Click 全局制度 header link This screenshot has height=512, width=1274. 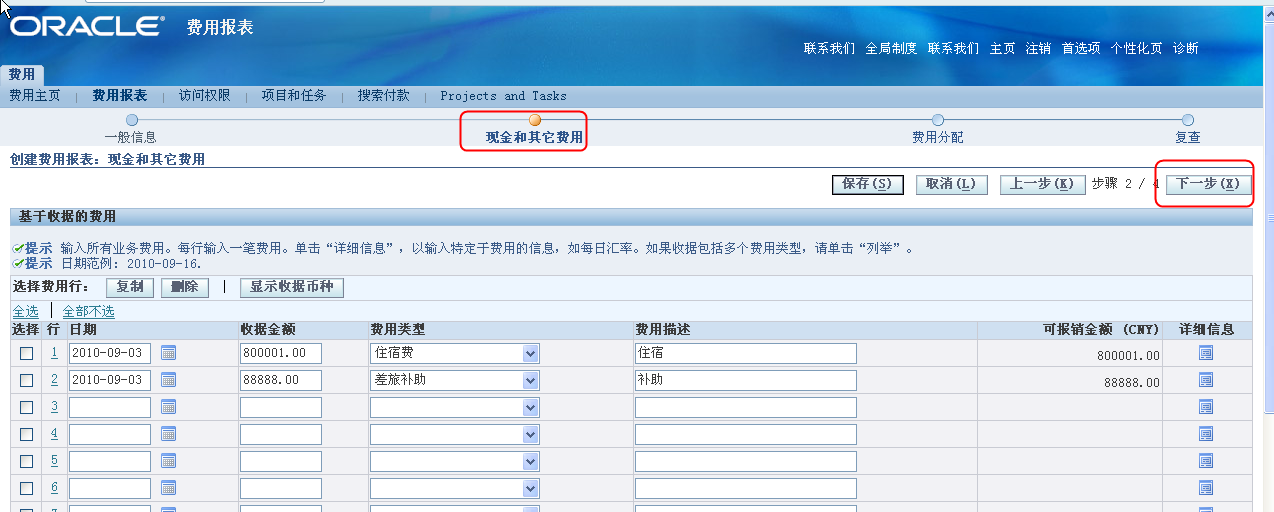click(891, 48)
